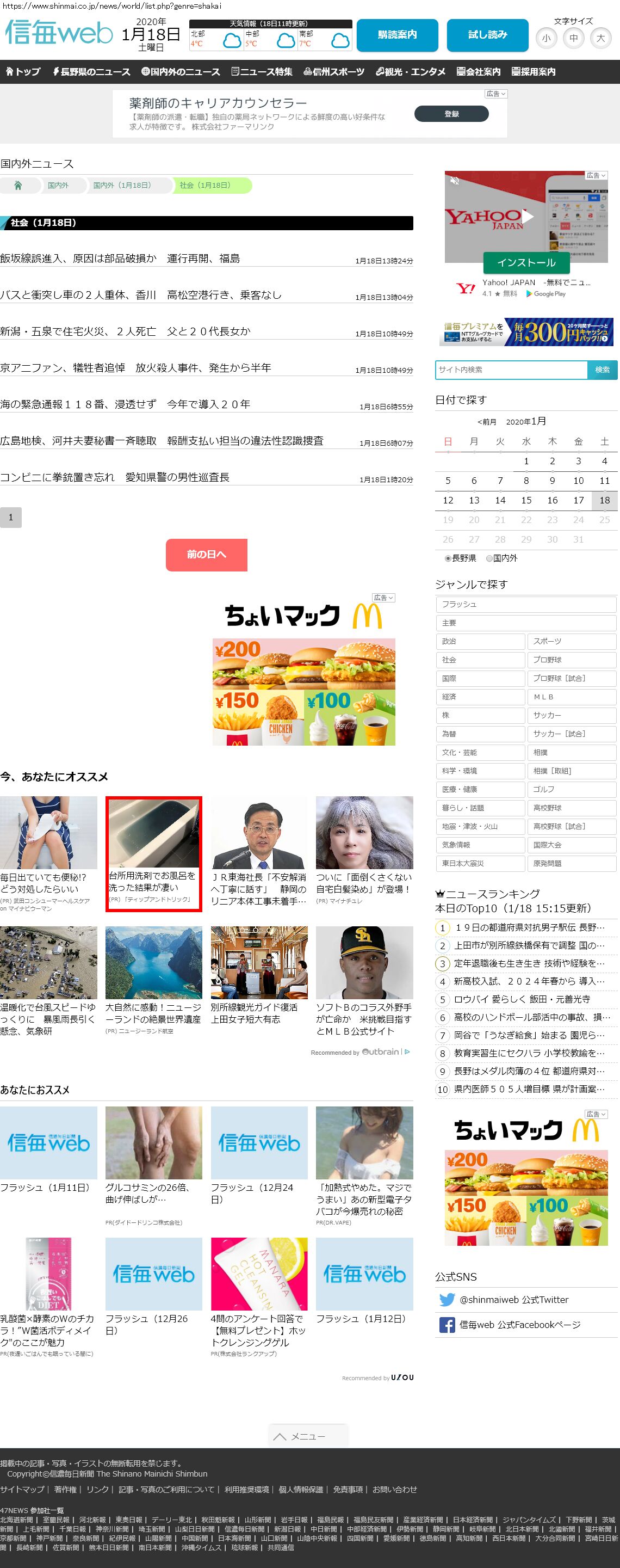Open 広告 dropdown on the pharmacist banner
The image size is (620, 1568).
pos(495,94)
